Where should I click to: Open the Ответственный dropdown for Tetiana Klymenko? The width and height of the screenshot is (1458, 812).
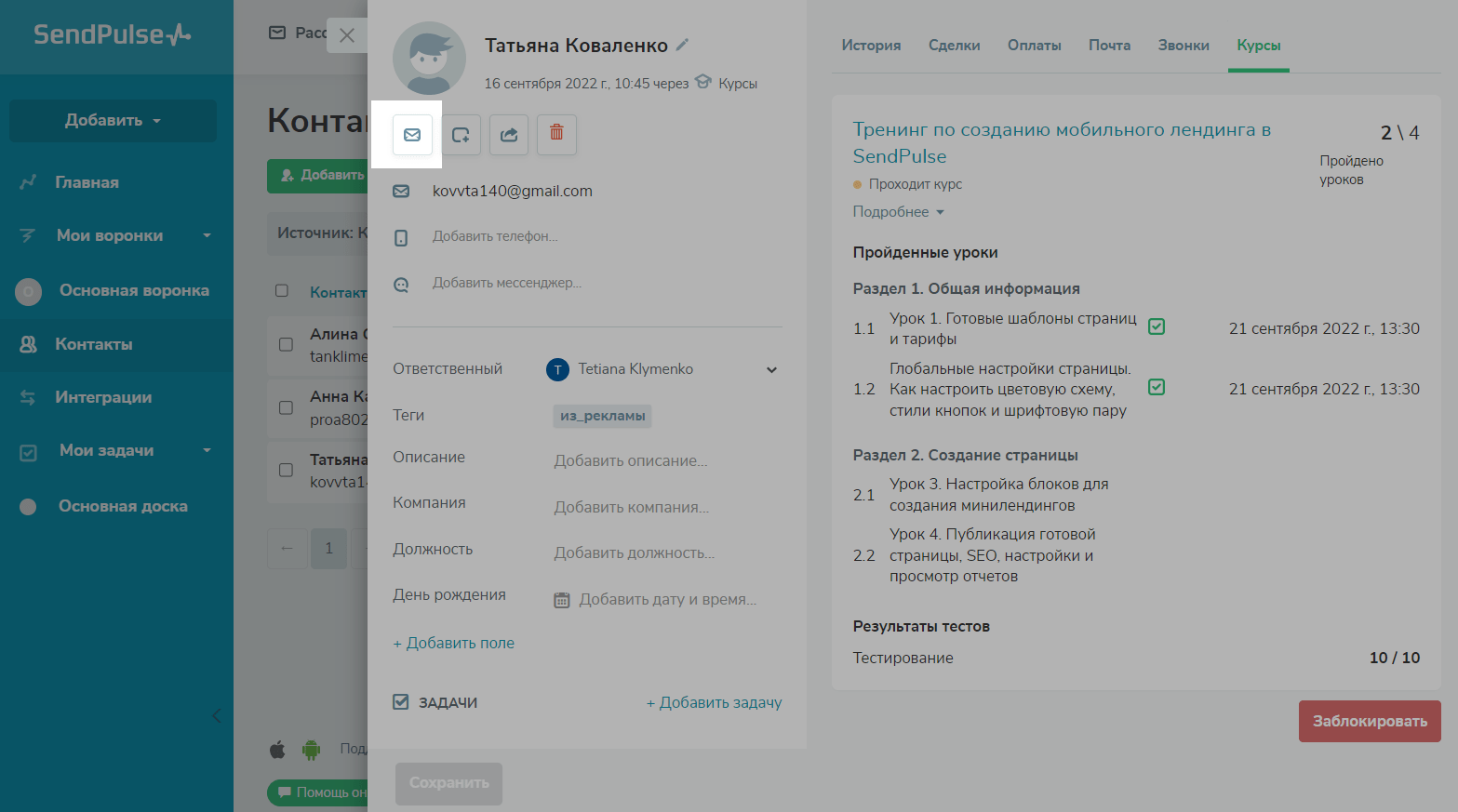point(771,369)
